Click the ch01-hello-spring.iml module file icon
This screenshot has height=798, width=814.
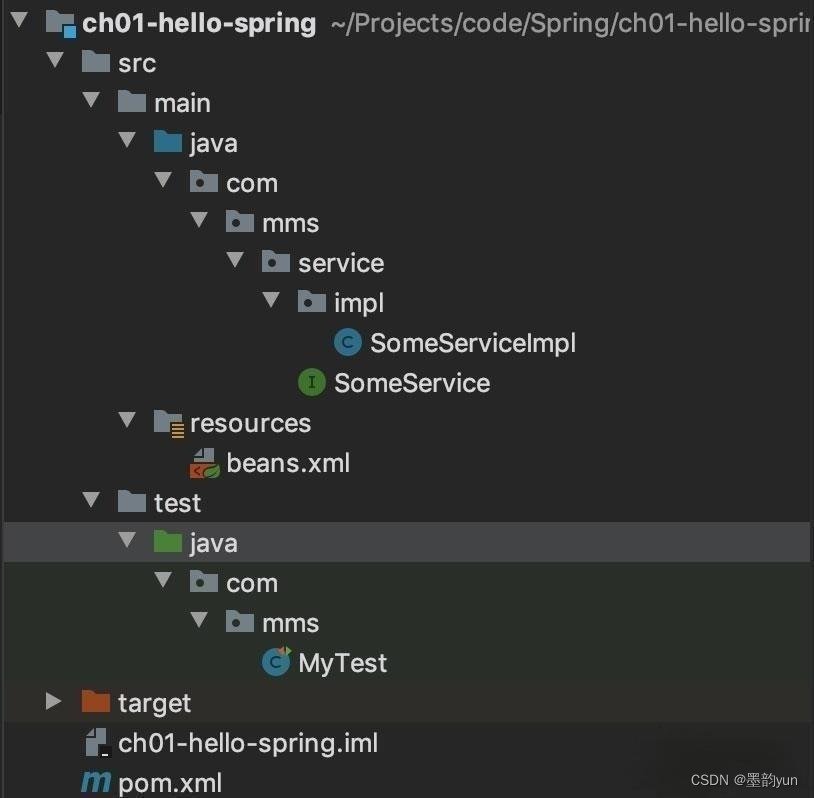95,743
